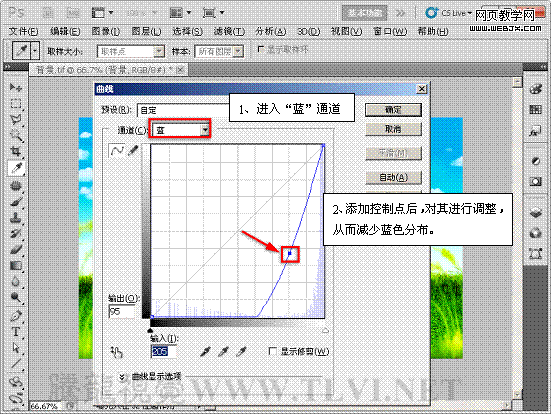
Task: Choose the edit-points curve mode icon
Action: [x=117, y=150]
